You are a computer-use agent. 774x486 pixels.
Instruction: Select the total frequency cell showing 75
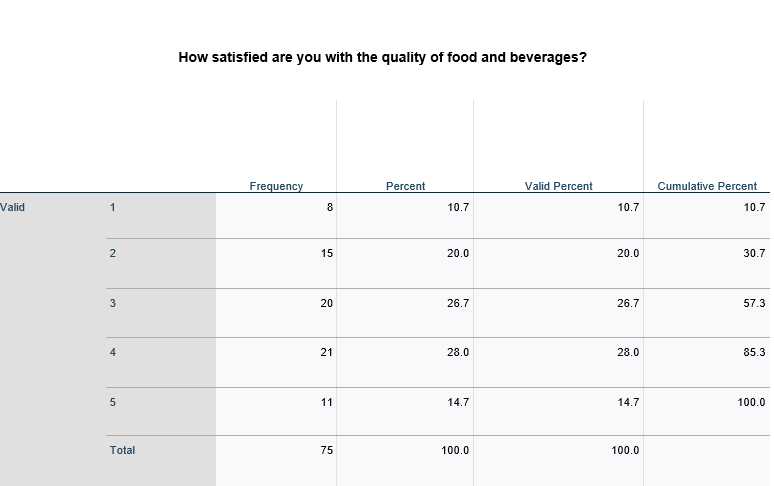coord(326,451)
